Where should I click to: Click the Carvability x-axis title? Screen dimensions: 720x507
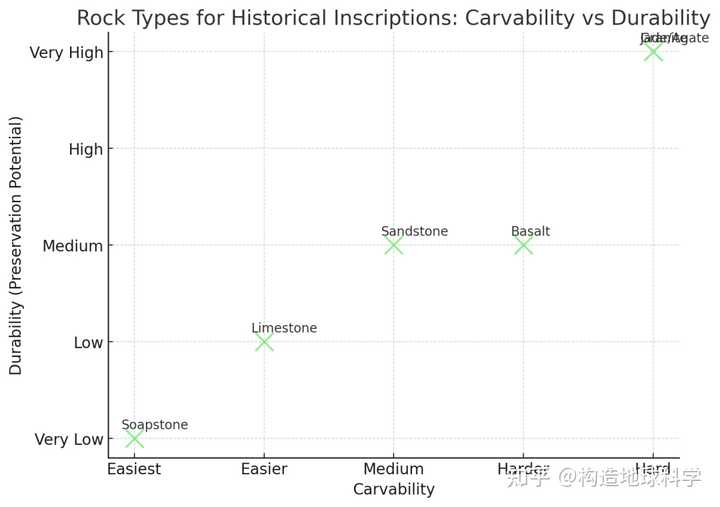393,489
